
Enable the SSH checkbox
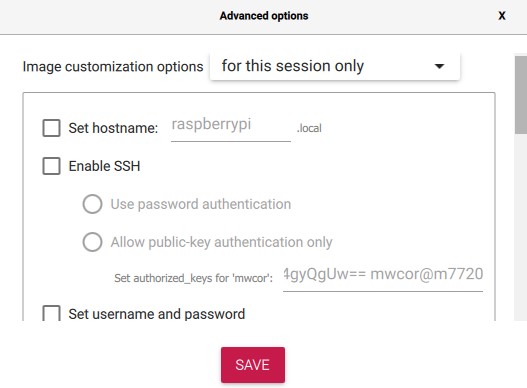[51, 166]
